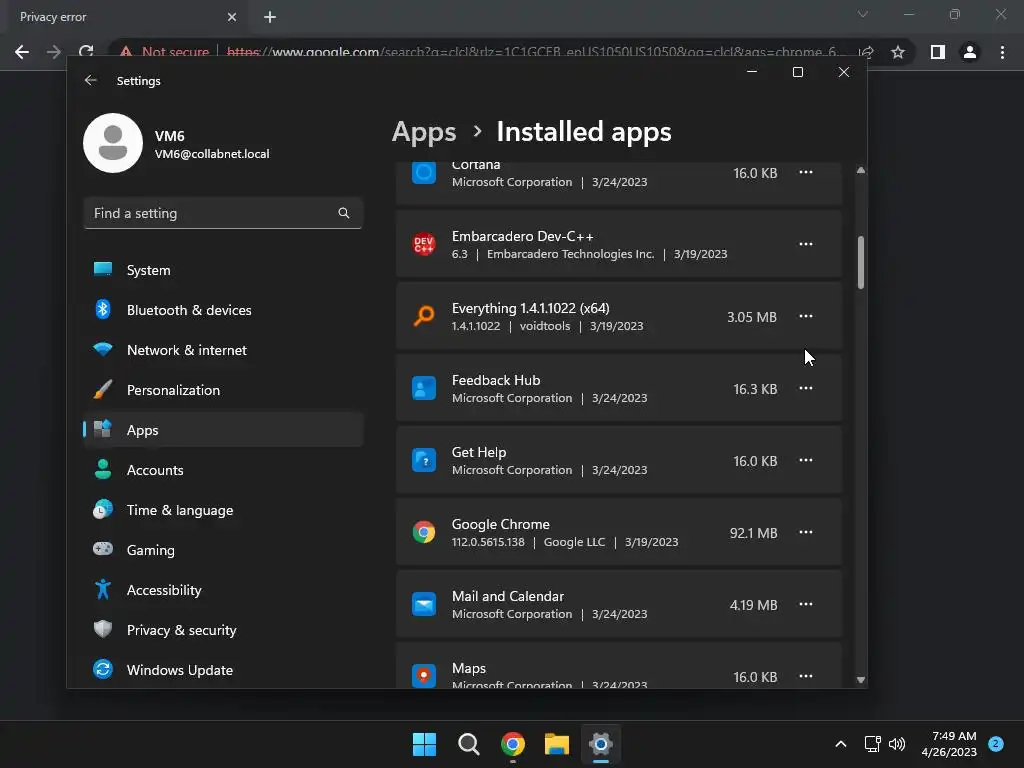
Task: Open the notification badge showing 2
Action: 996,744
